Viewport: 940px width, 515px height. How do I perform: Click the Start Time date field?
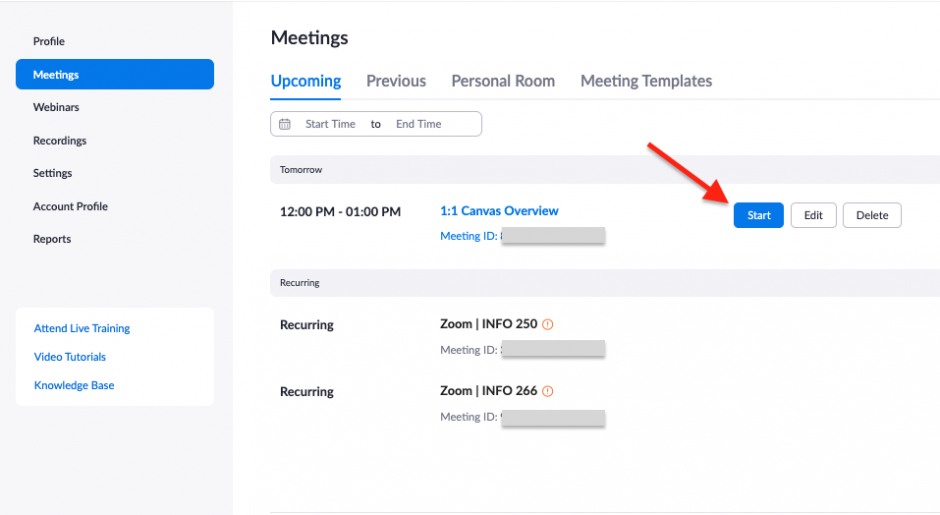(x=330, y=124)
